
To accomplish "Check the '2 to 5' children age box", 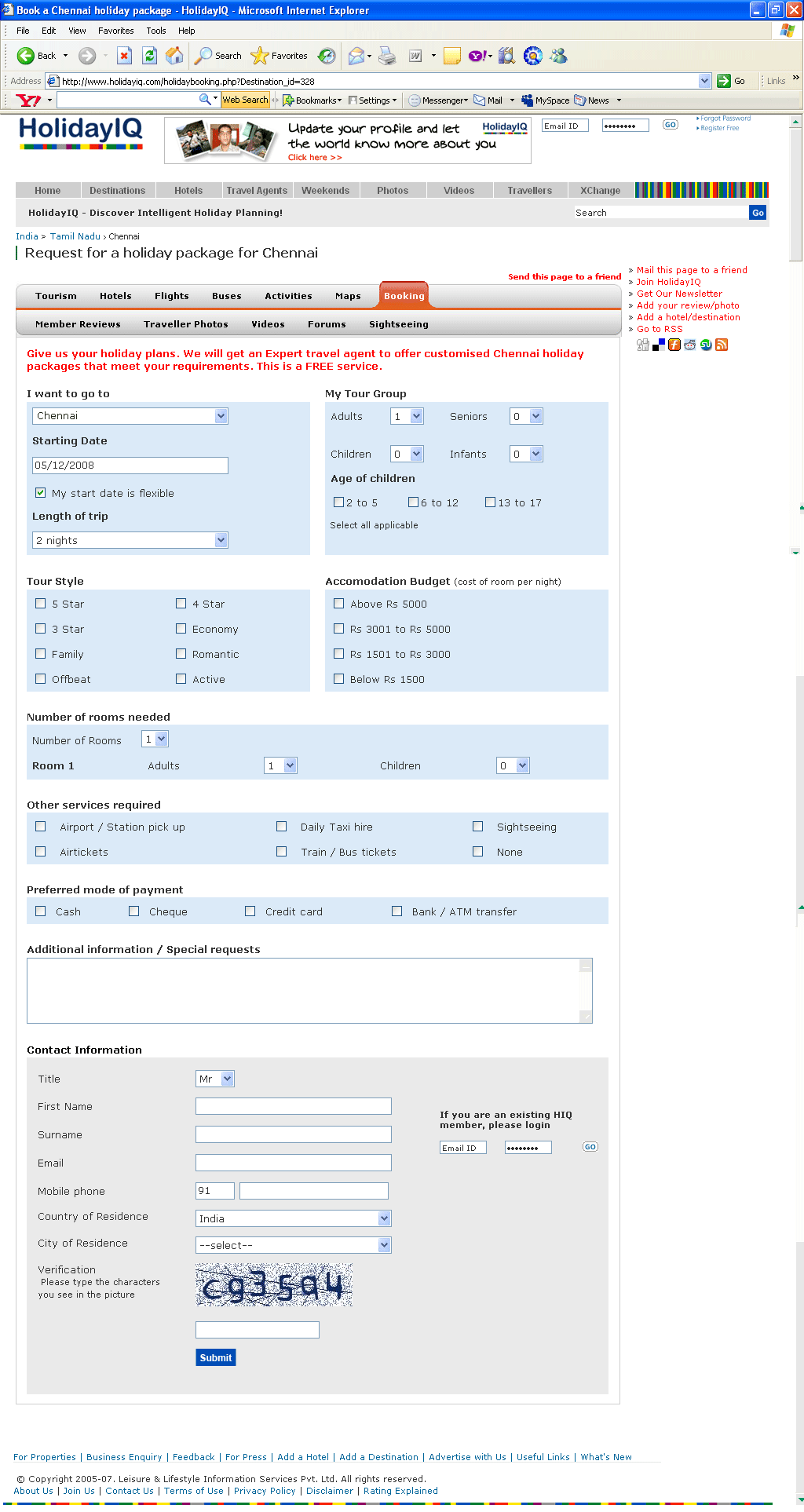I will click(338, 502).
